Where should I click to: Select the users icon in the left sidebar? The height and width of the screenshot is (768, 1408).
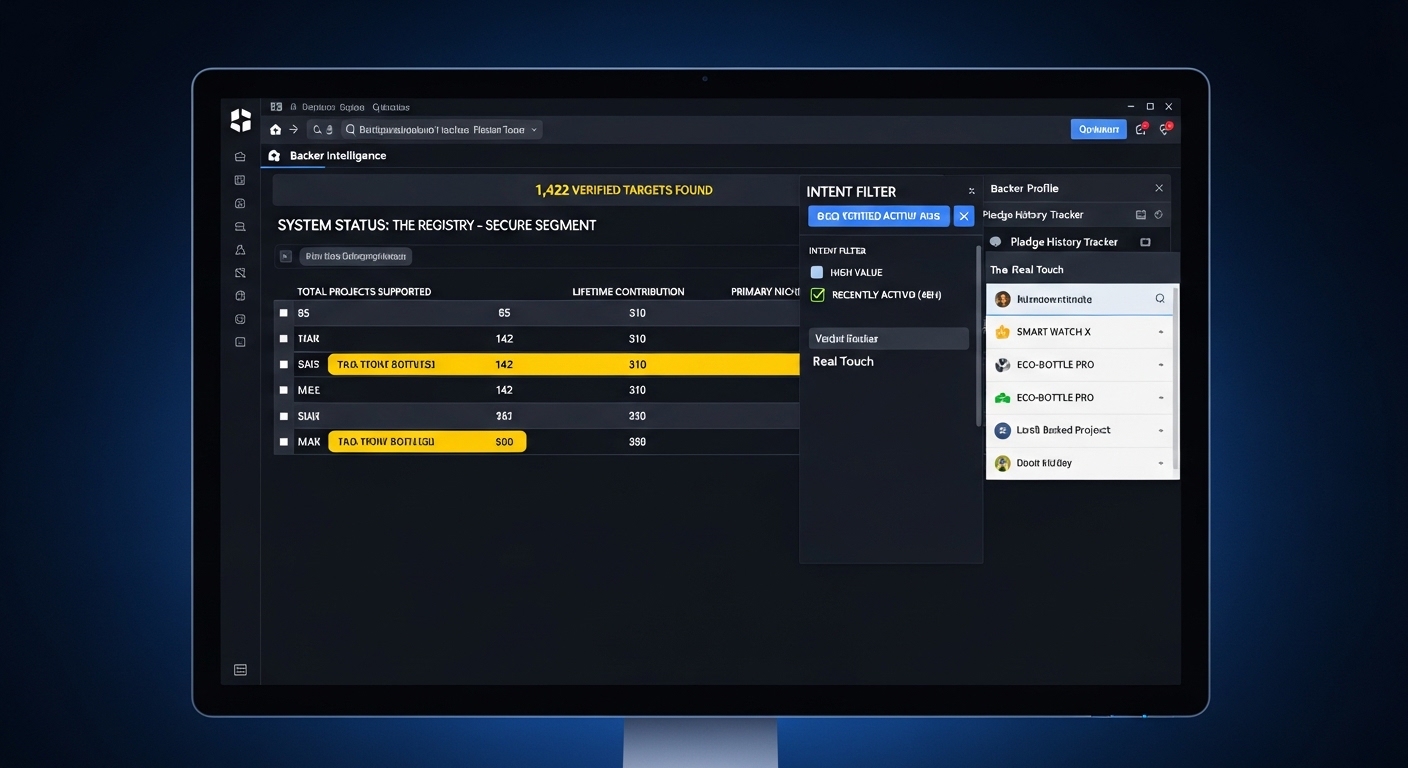240,249
